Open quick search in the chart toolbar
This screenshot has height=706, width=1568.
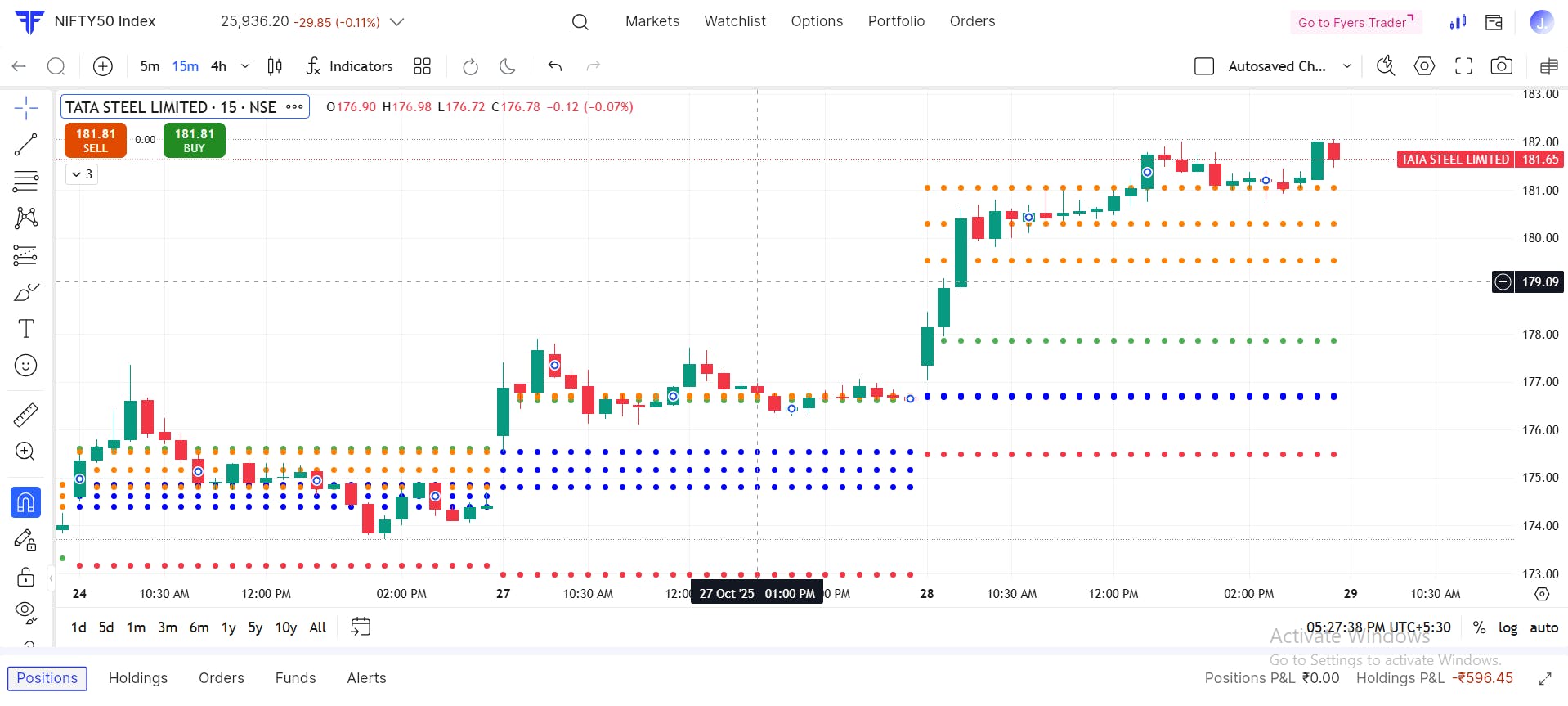click(1386, 66)
